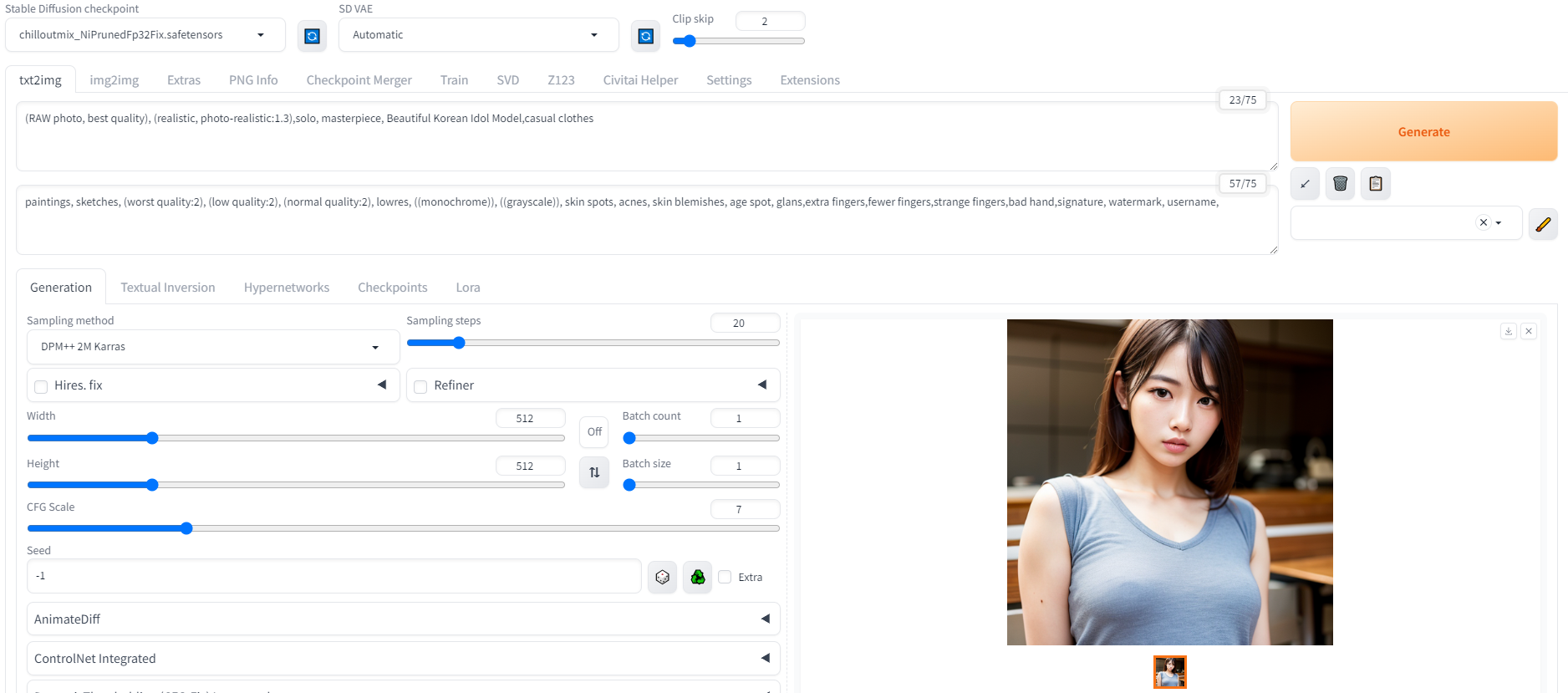Screen dimensions: 1568x693
Task: Open the SVD tab
Action: point(508,80)
